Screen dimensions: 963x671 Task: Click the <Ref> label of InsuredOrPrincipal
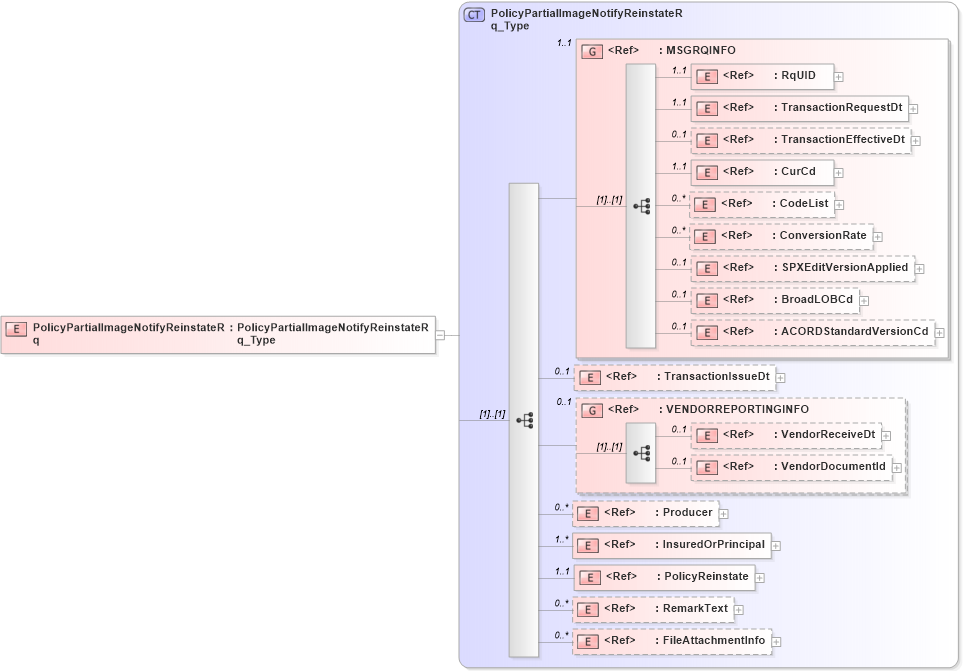[618, 545]
